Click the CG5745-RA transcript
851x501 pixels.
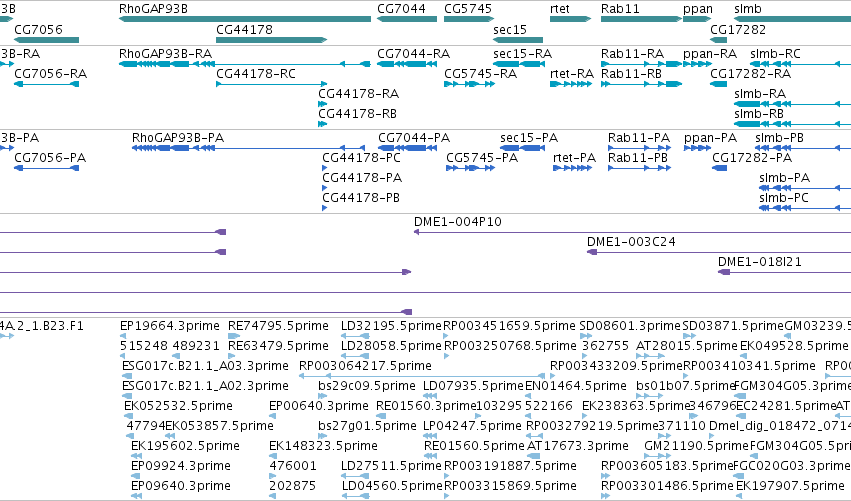pyautogui.click(x=469, y=84)
